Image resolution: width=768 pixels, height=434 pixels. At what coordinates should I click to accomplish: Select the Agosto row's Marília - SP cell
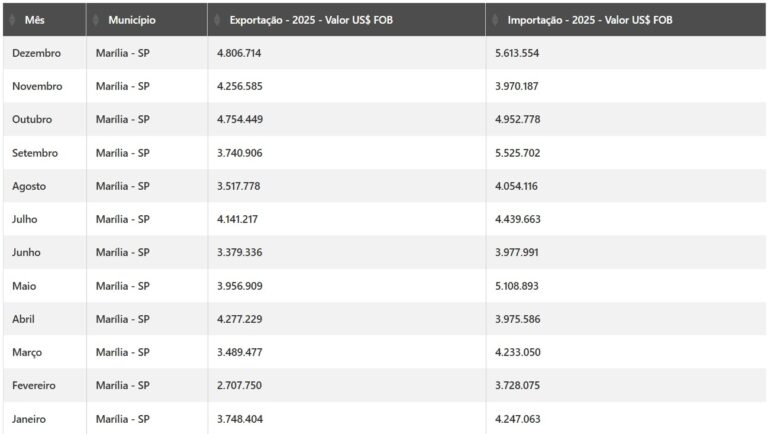tap(123, 186)
